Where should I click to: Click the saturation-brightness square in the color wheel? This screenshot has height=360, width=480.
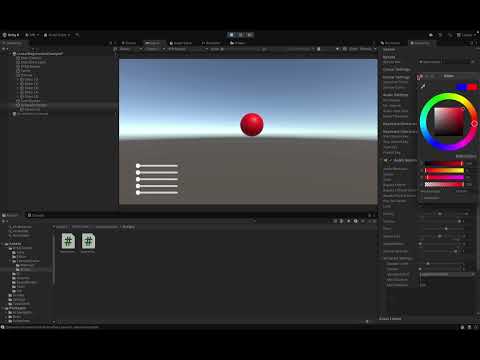pos(449,121)
